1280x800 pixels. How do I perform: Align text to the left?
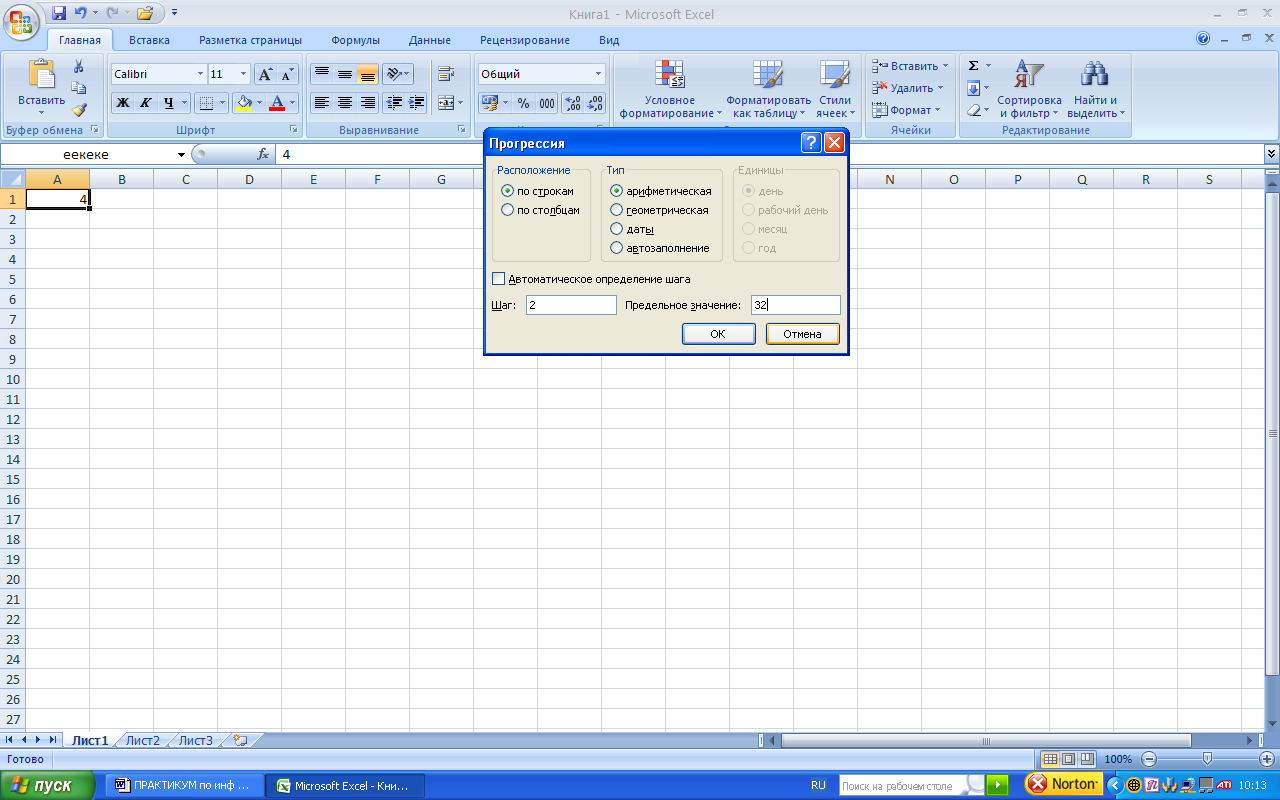click(x=321, y=102)
